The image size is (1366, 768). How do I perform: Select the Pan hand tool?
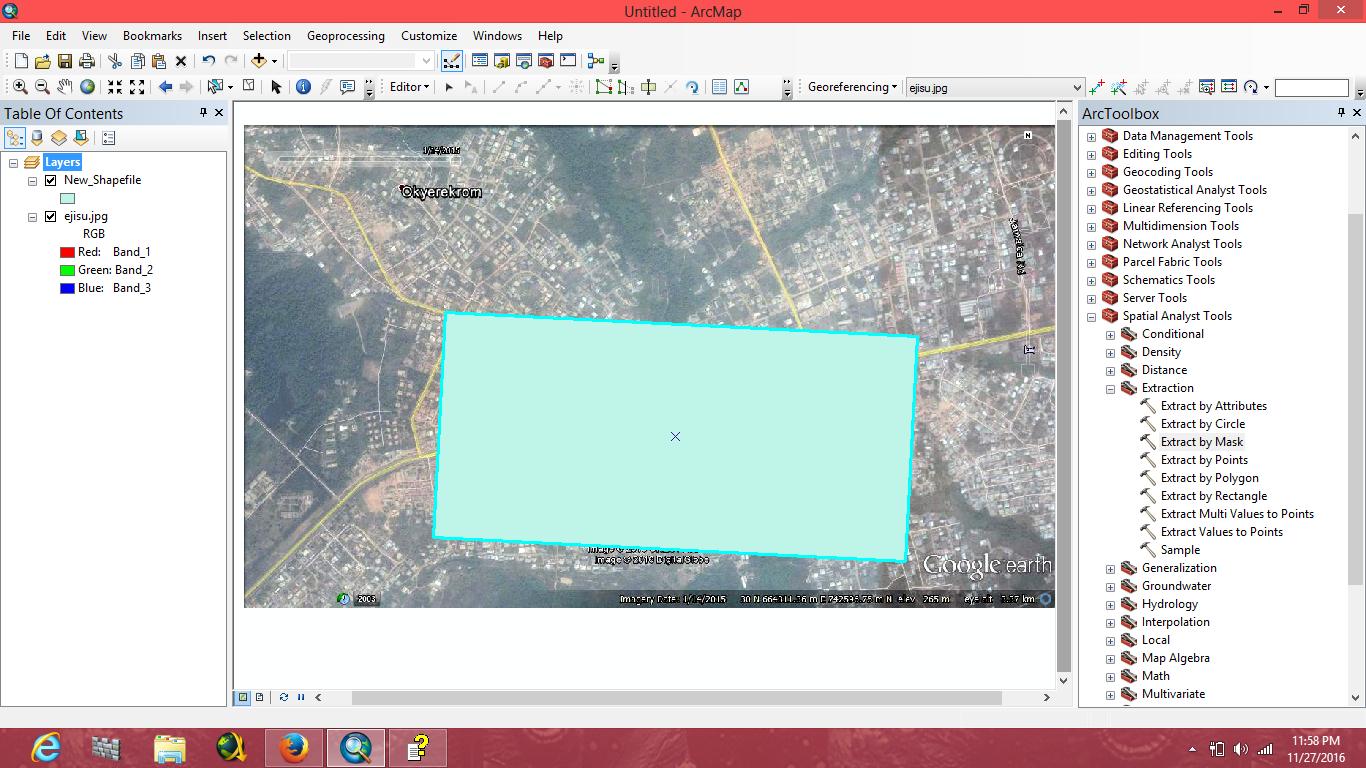pyautogui.click(x=65, y=87)
